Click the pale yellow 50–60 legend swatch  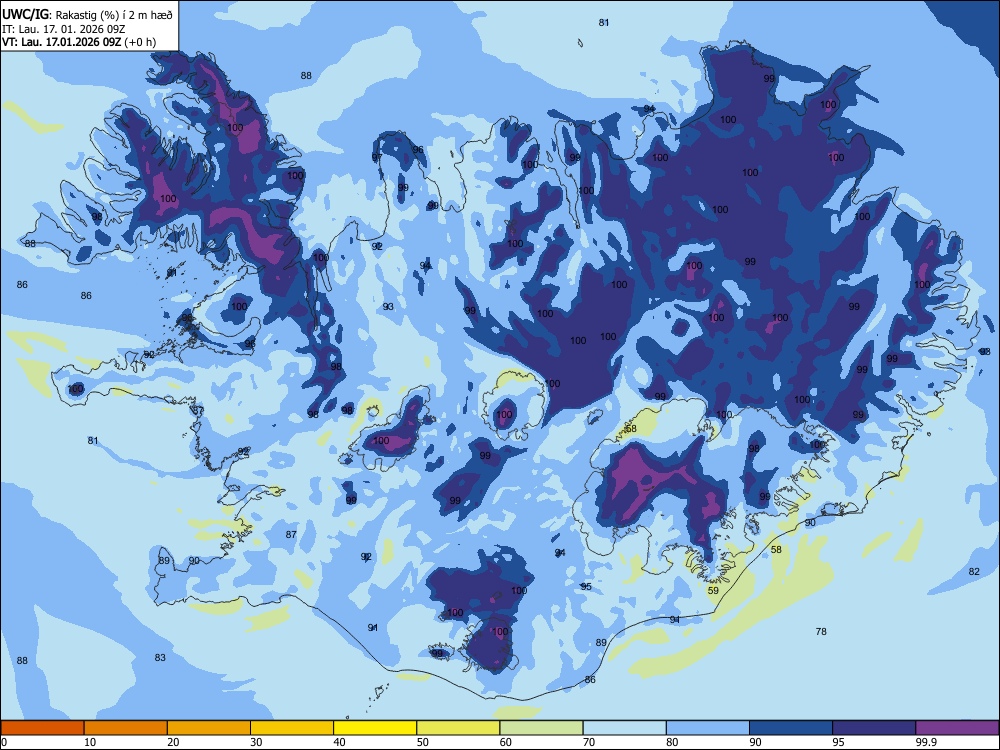click(x=458, y=728)
